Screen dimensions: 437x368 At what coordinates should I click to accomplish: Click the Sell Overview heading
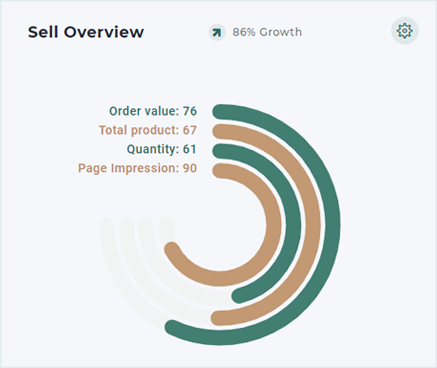pos(86,32)
